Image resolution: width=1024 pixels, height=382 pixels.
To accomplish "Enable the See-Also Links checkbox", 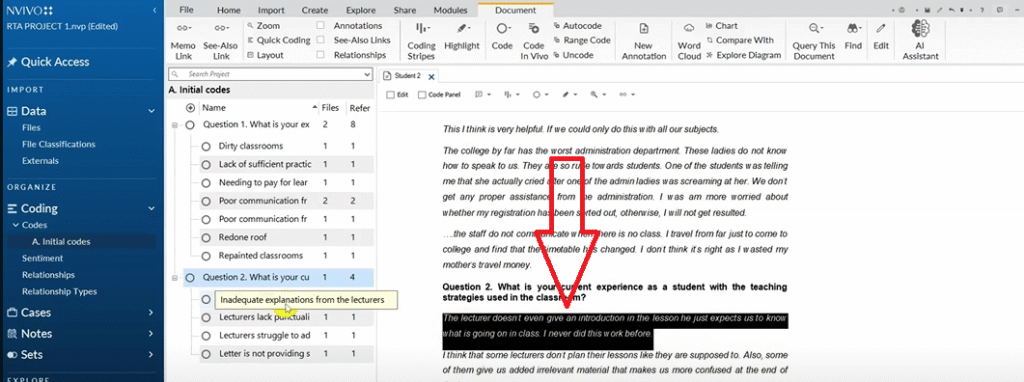I will click(x=320, y=40).
